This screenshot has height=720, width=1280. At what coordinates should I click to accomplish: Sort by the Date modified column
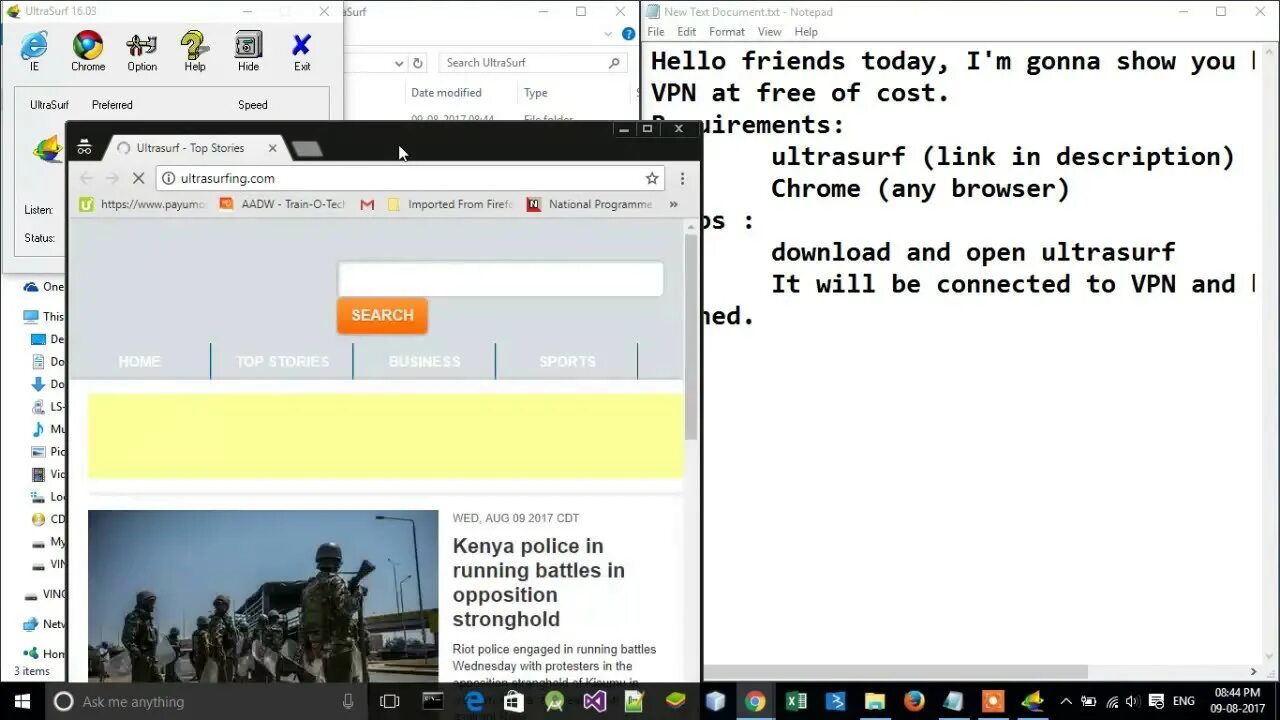point(446,93)
